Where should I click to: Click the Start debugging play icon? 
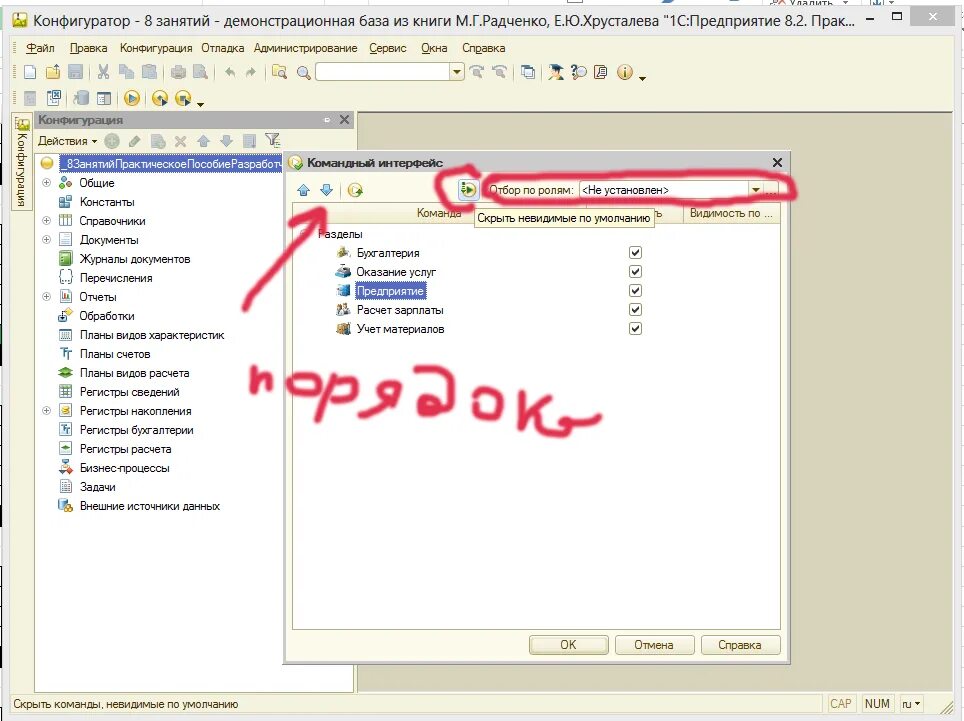pos(132,98)
